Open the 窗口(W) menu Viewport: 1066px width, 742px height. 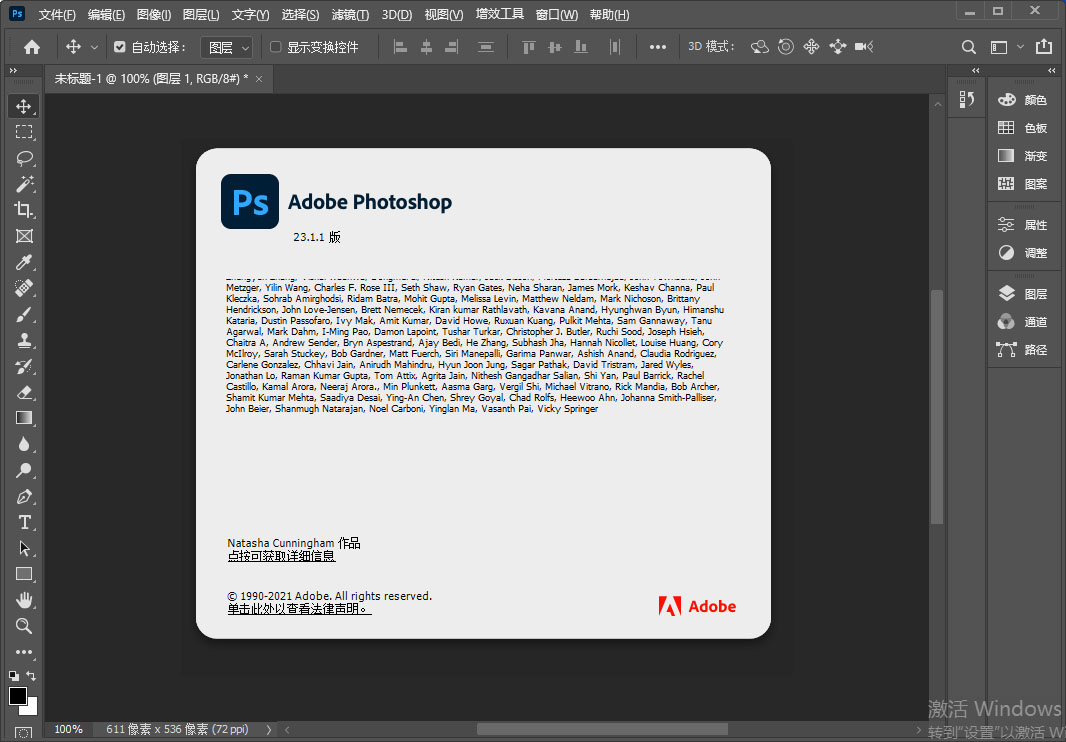(x=557, y=14)
